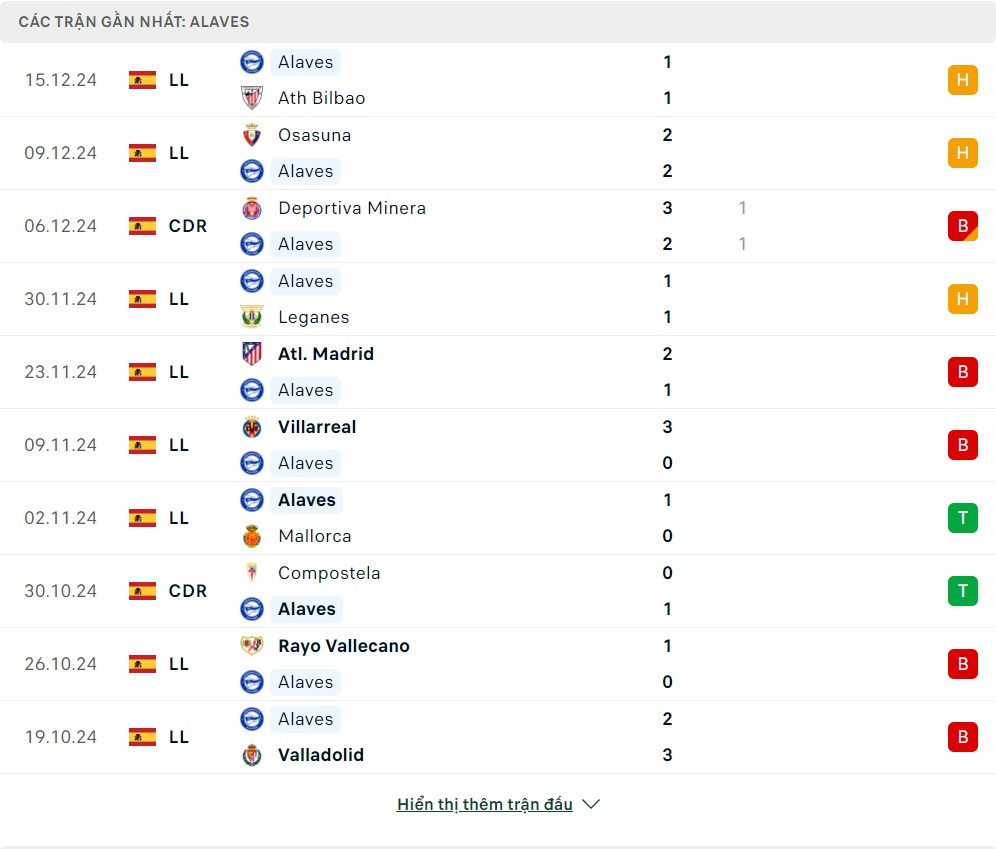This screenshot has width=996, height=849.
Task: Open 'Hiển thị thêm trận đấu' link
Action: [x=485, y=804]
